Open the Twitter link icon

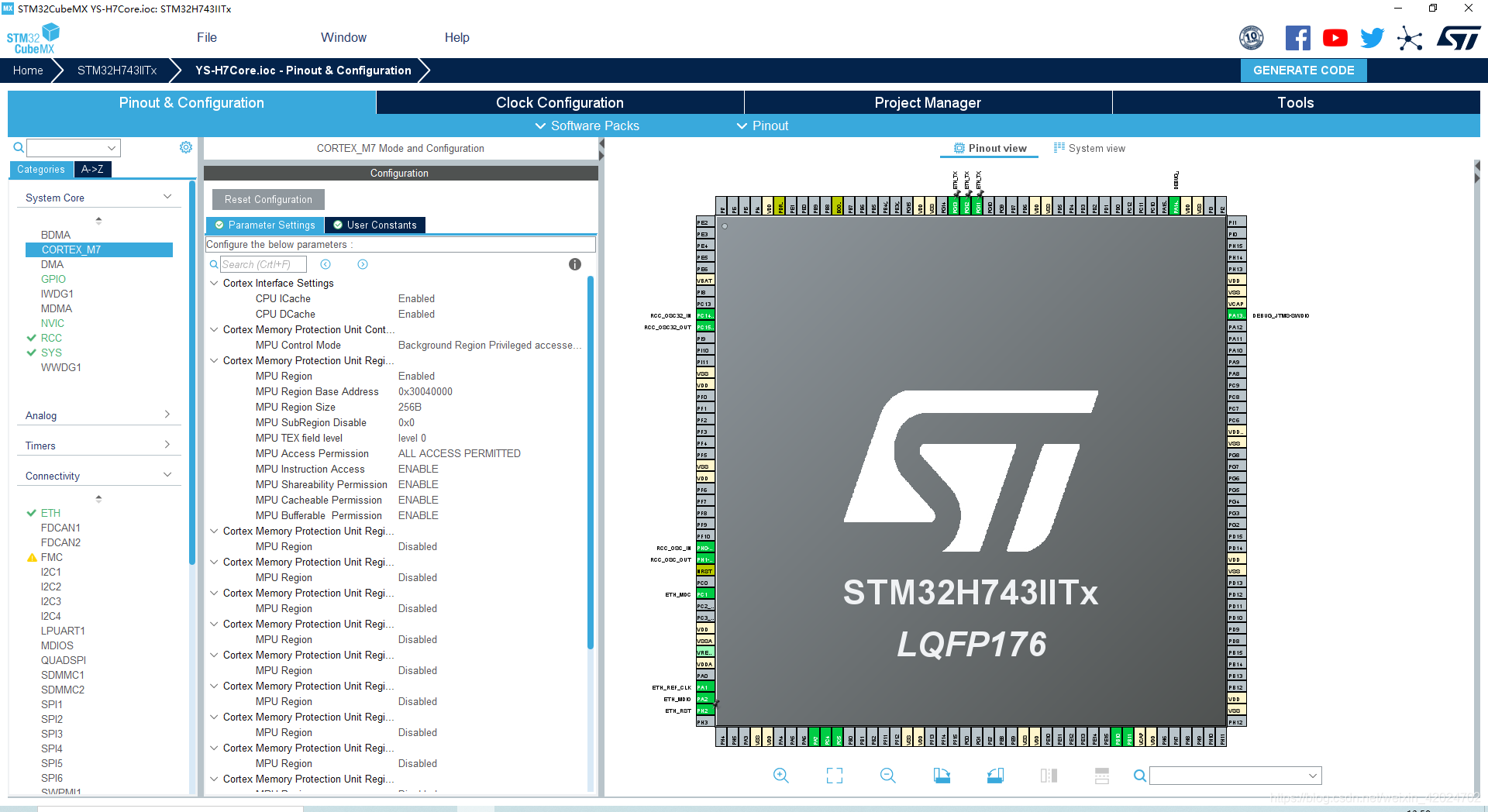click(1372, 38)
